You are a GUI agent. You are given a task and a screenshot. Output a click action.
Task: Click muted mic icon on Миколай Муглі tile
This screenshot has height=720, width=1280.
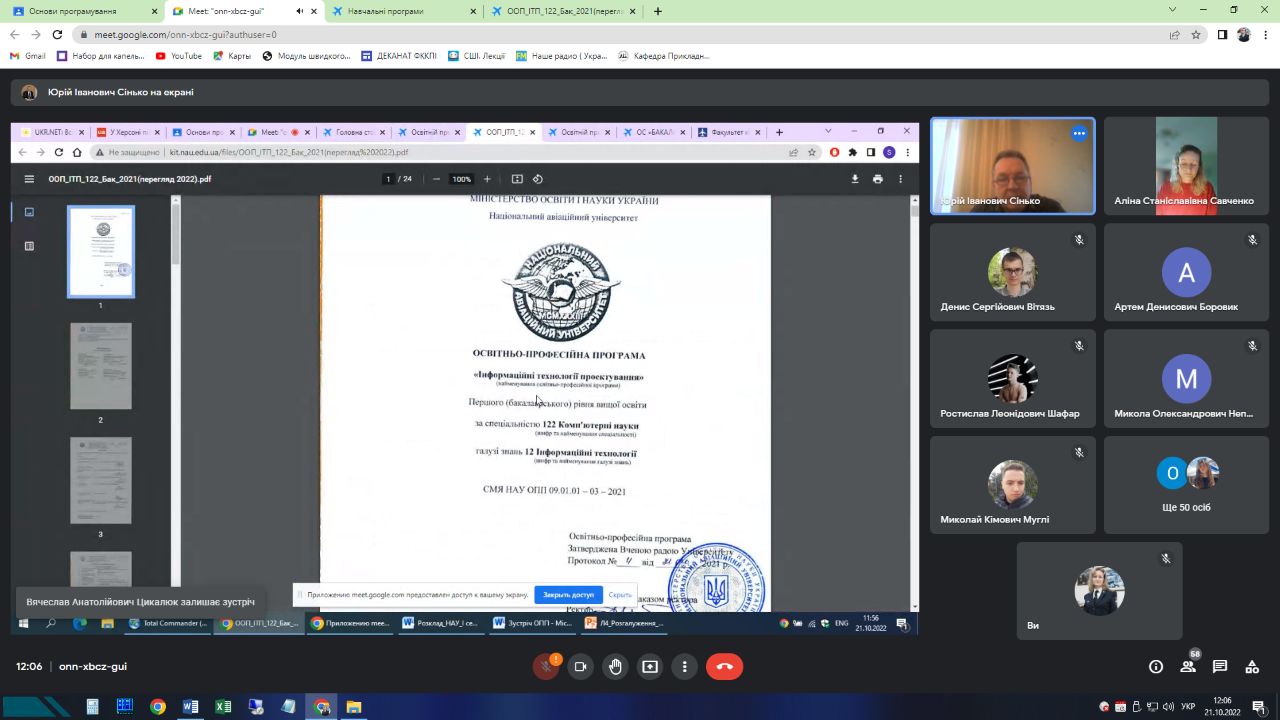click(x=1079, y=452)
